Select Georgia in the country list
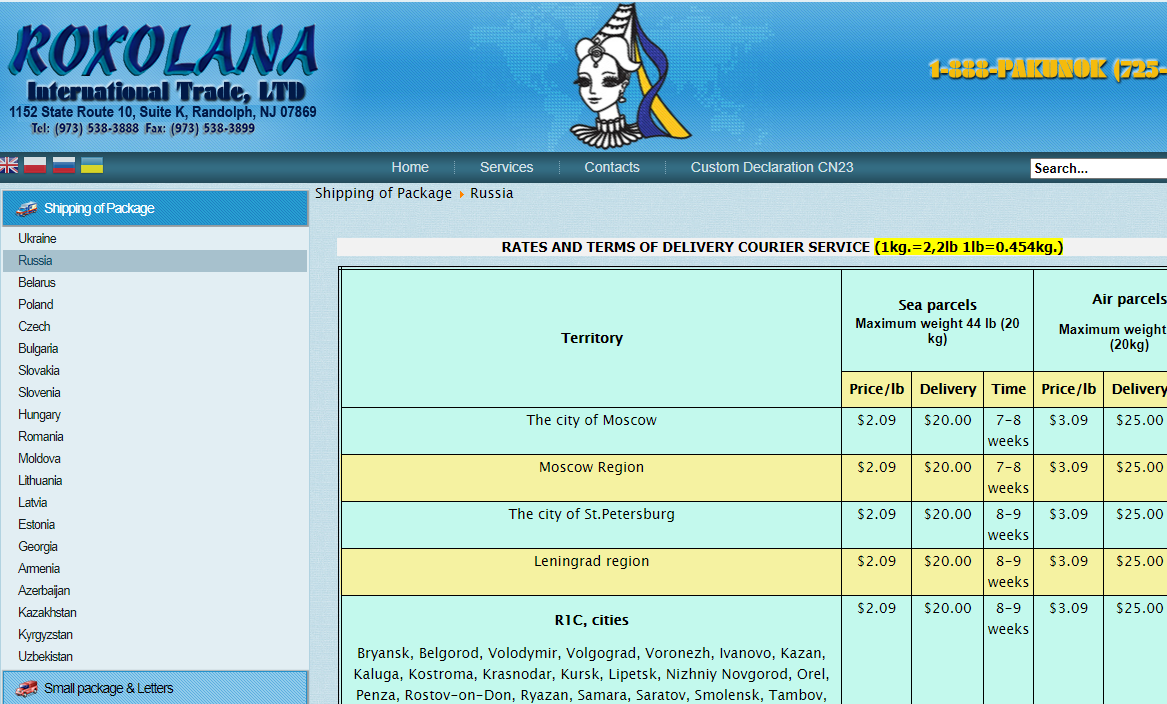The width and height of the screenshot is (1167, 704). pos(38,546)
